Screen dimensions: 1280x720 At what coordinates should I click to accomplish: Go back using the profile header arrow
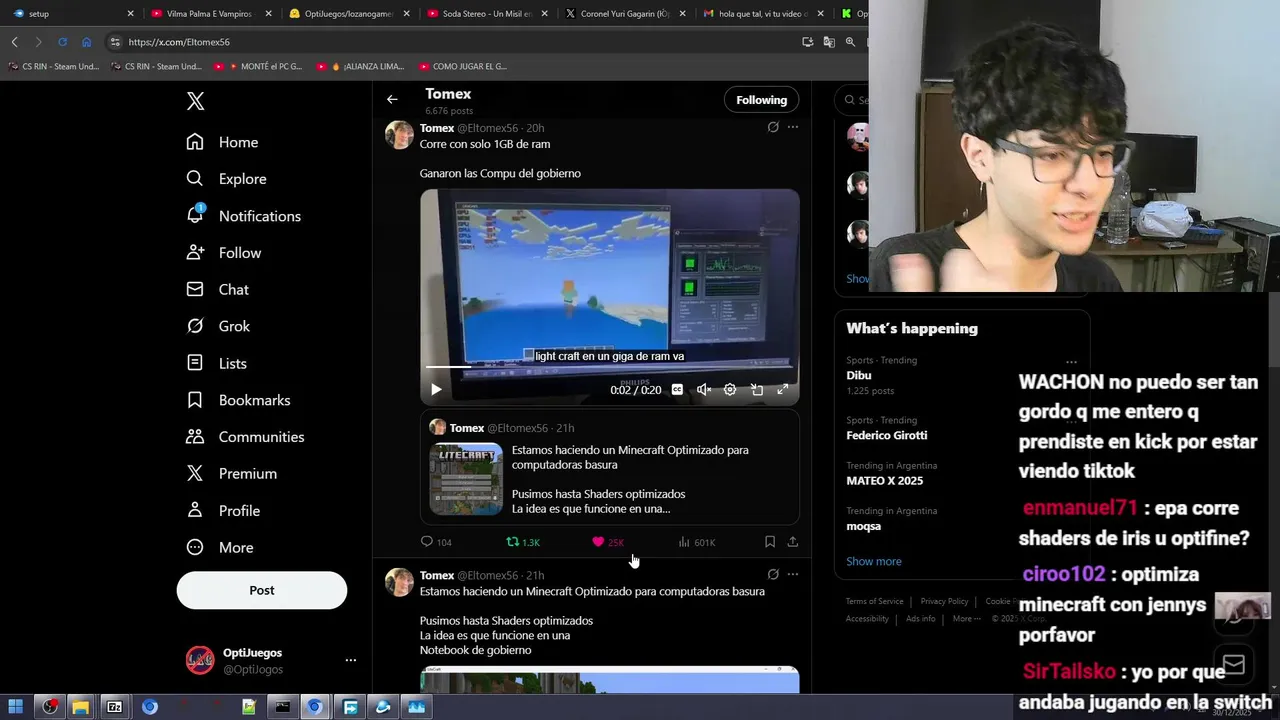coord(392,99)
